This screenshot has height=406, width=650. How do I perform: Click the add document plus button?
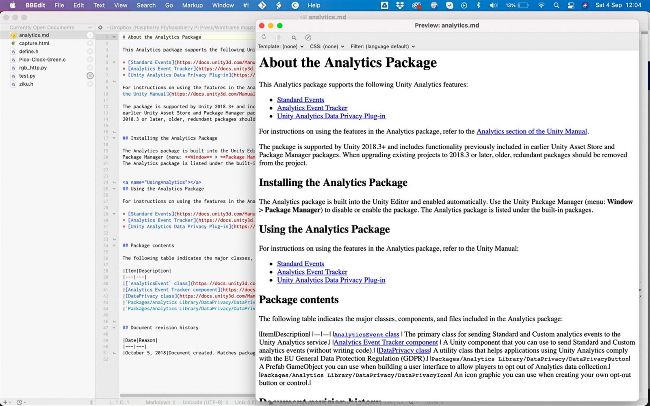[x=8, y=399]
